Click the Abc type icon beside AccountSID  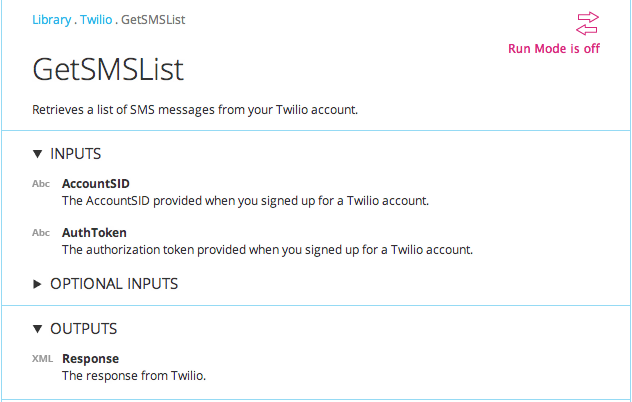41,184
